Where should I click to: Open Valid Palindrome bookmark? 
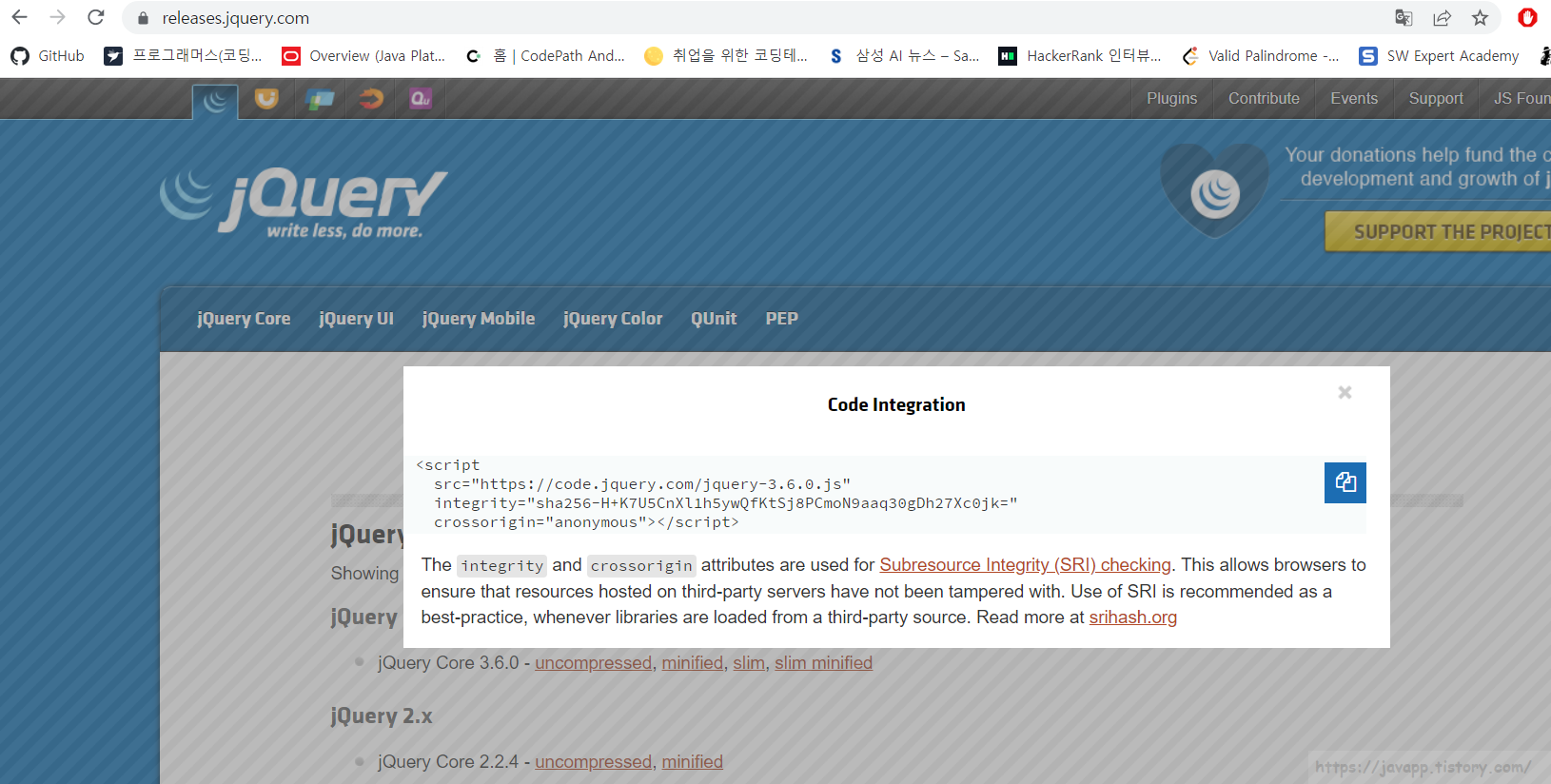coord(1261,56)
